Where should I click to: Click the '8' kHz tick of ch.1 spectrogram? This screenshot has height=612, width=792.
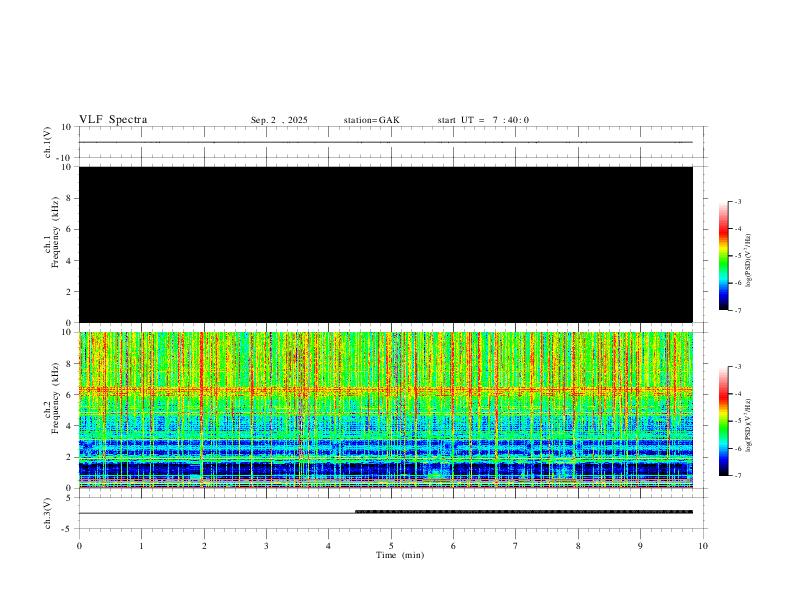(70, 198)
